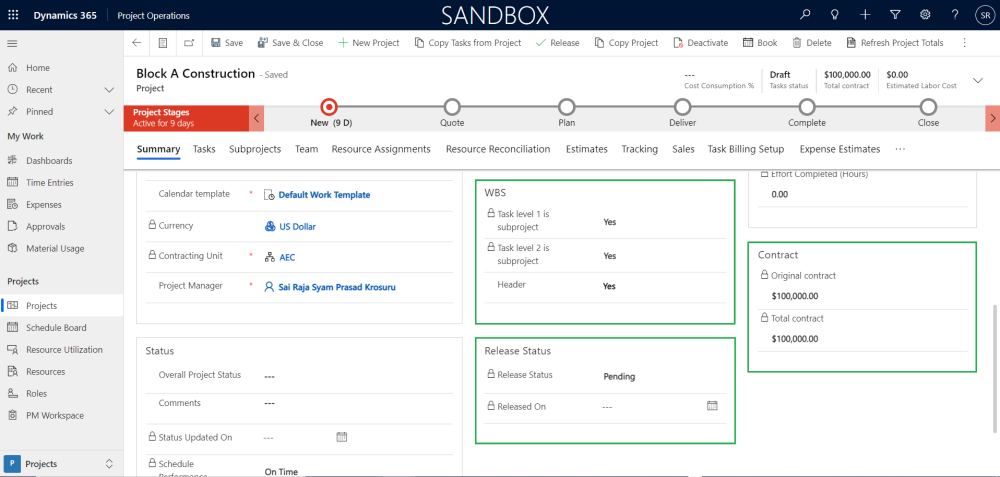
Task: Expand the header details chevron
Action: coord(978,80)
